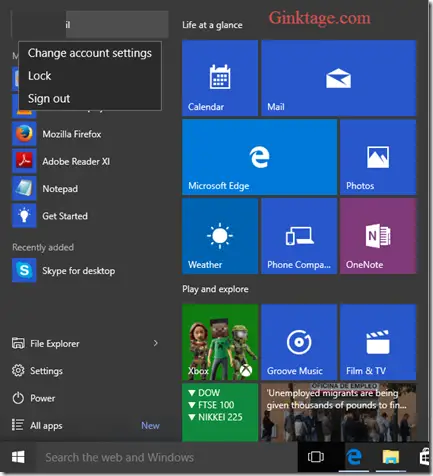Click the NIKKEI 225 text on the stocks tile
Screen dimensions: 433x476
pos(220,417)
